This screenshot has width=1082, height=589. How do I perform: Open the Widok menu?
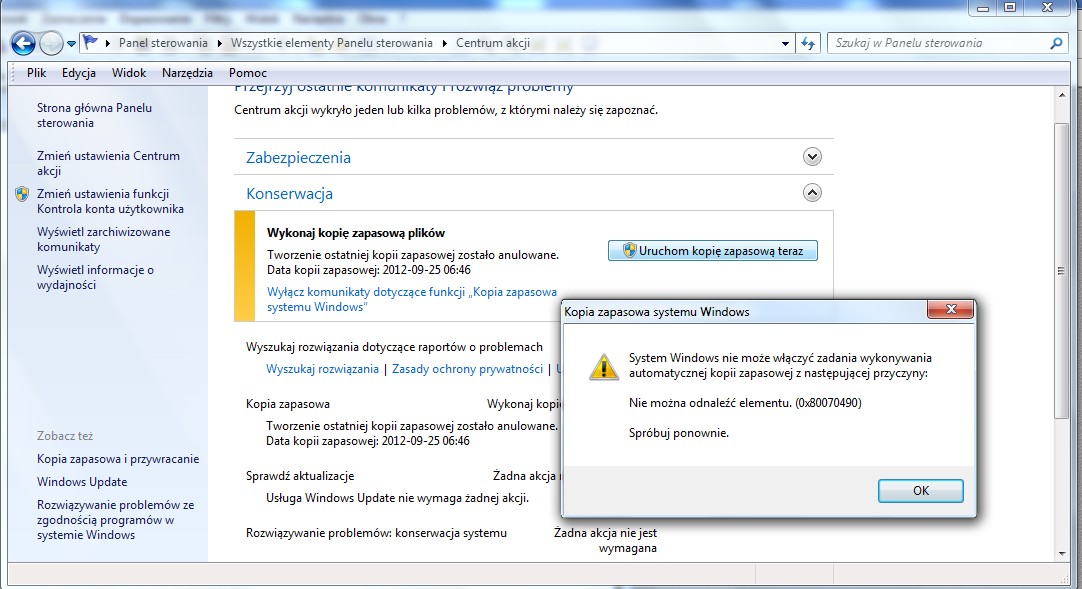point(129,72)
